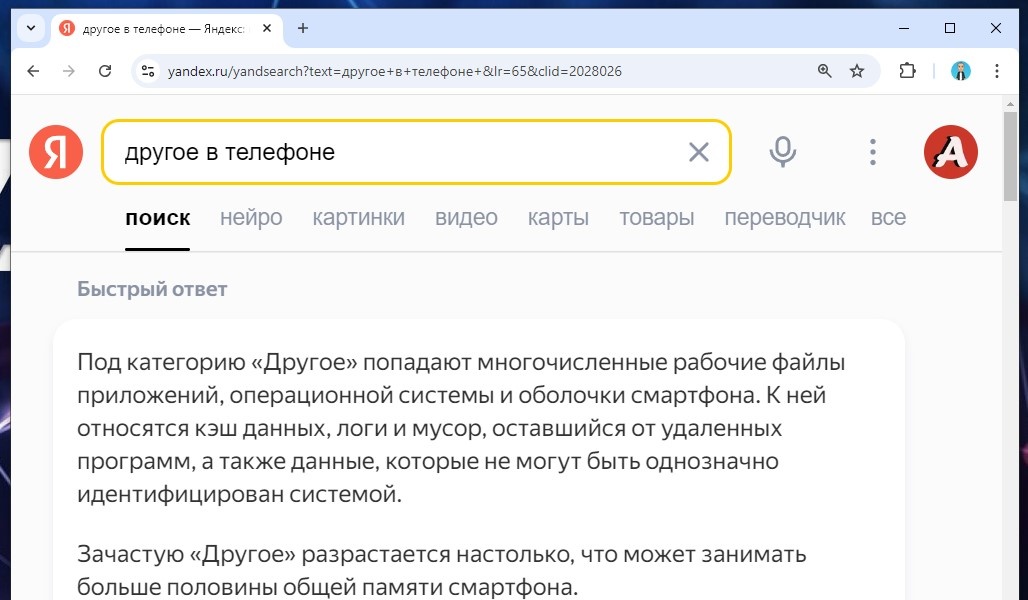Go back to the previous page
The image size is (1028, 600).
click(x=33, y=71)
